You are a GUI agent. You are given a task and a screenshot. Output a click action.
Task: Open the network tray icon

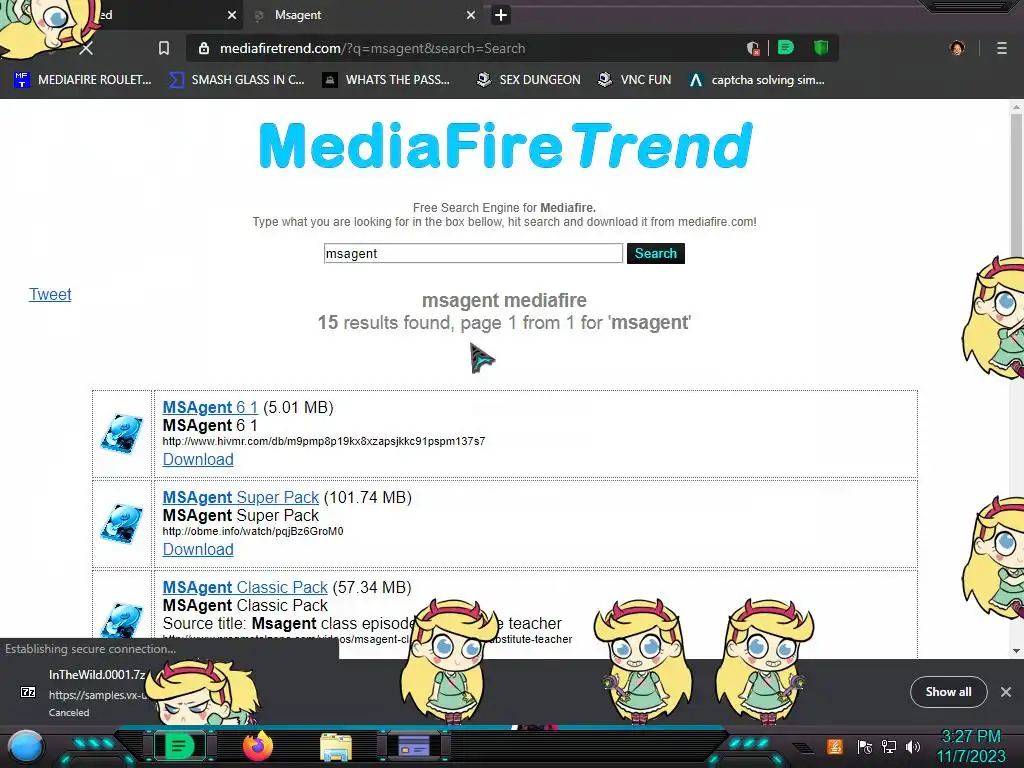(889, 747)
